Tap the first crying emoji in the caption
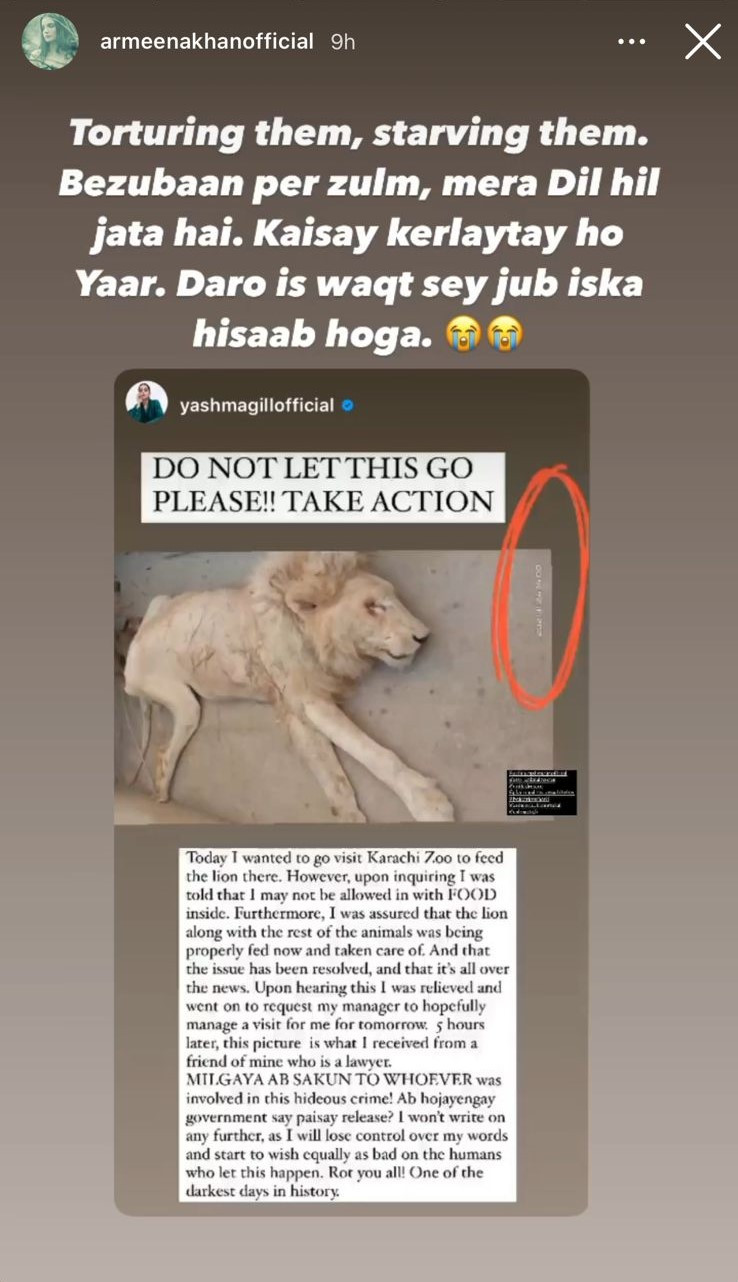This screenshot has height=1282, width=738. (464, 334)
